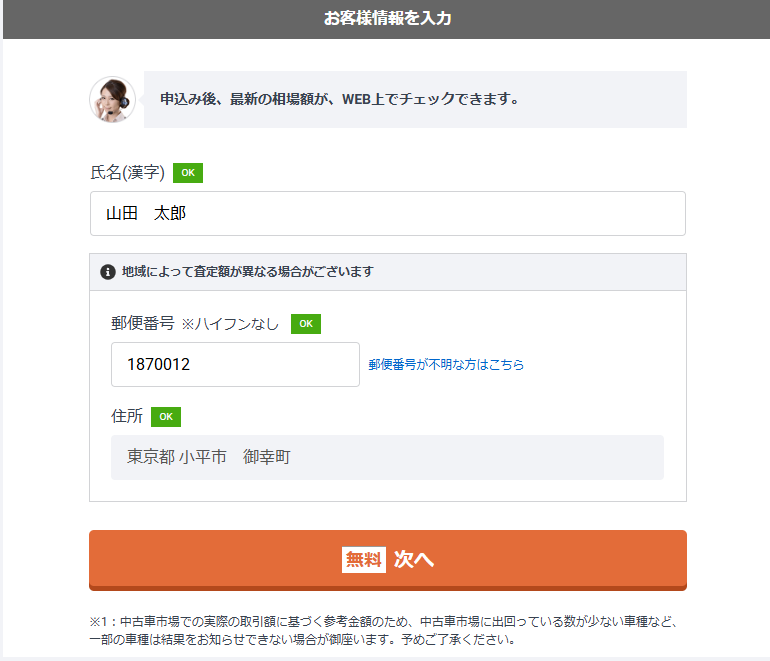Click the postal code field showing 1870012
This screenshot has height=661, width=770.
pos(235,365)
